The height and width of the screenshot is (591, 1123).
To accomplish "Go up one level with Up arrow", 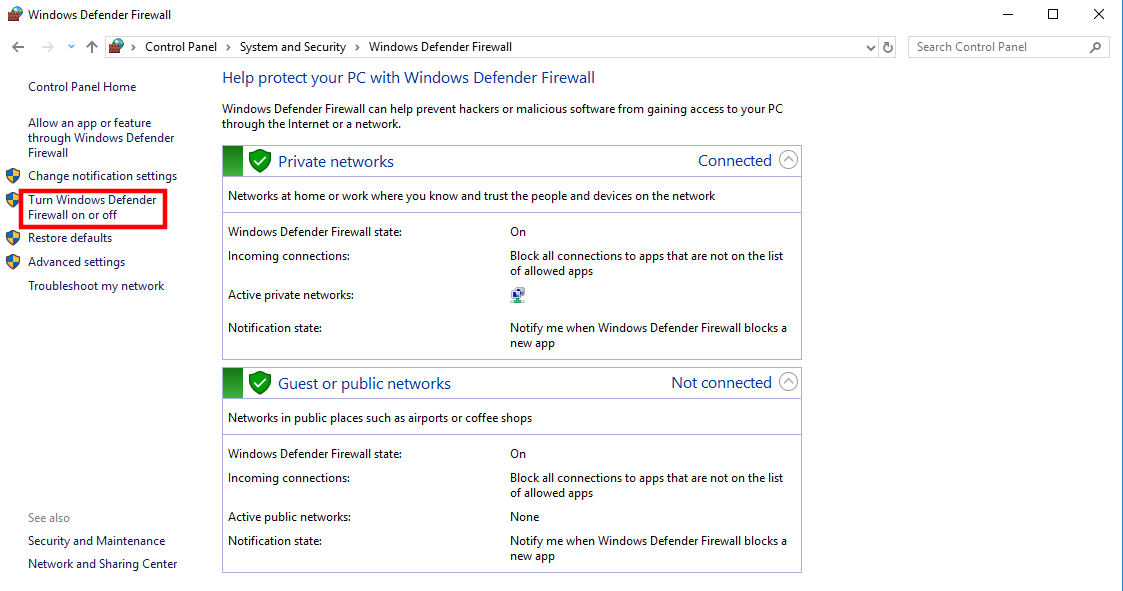I will pyautogui.click(x=92, y=47).
